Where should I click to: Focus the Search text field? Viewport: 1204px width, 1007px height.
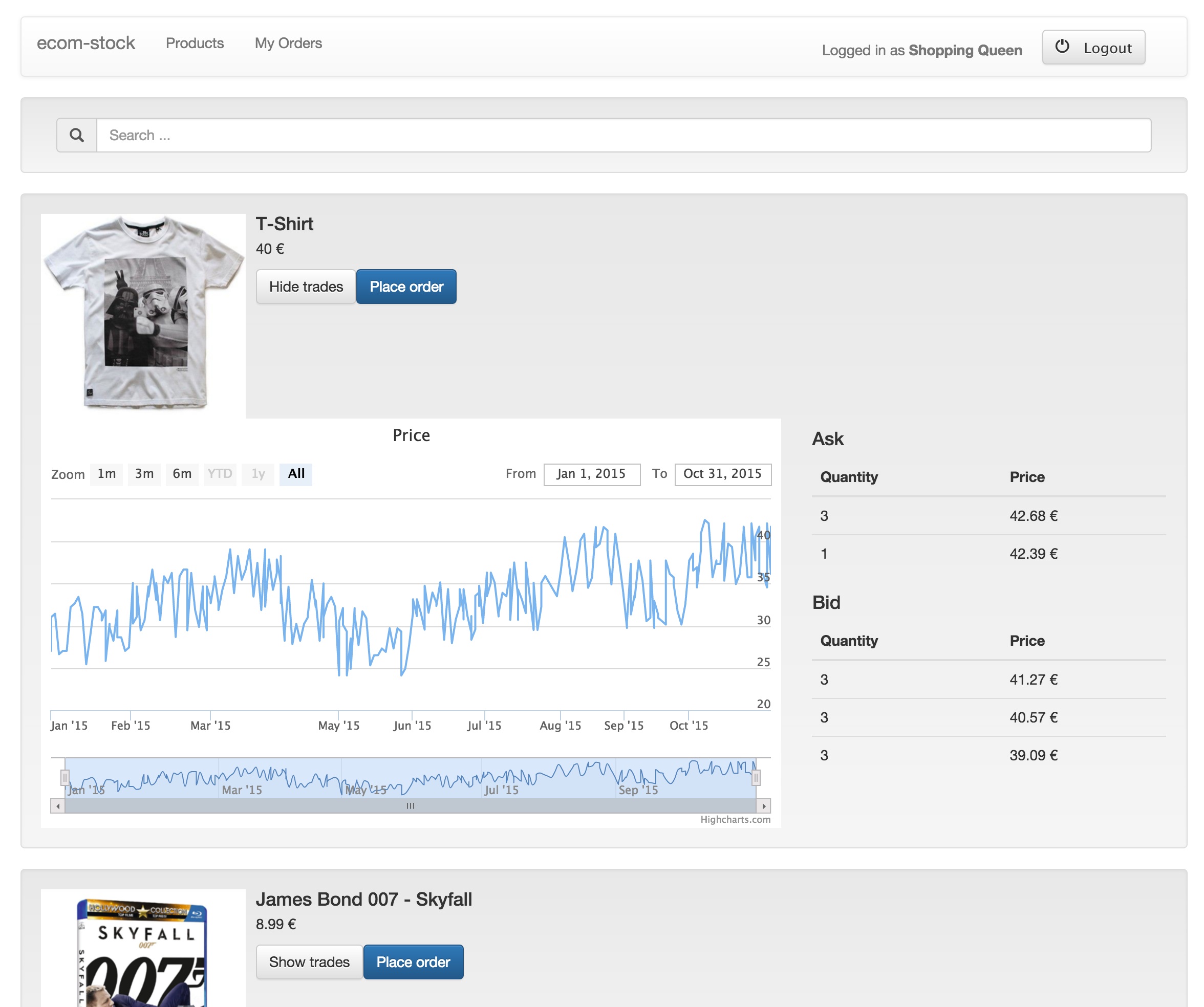624,135
